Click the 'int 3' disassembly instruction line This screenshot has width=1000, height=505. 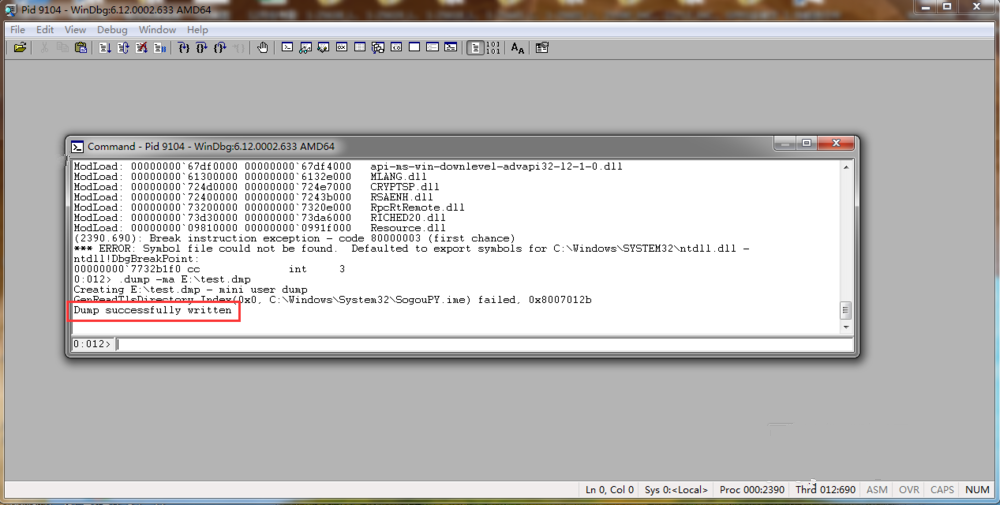tap(209, 269)
